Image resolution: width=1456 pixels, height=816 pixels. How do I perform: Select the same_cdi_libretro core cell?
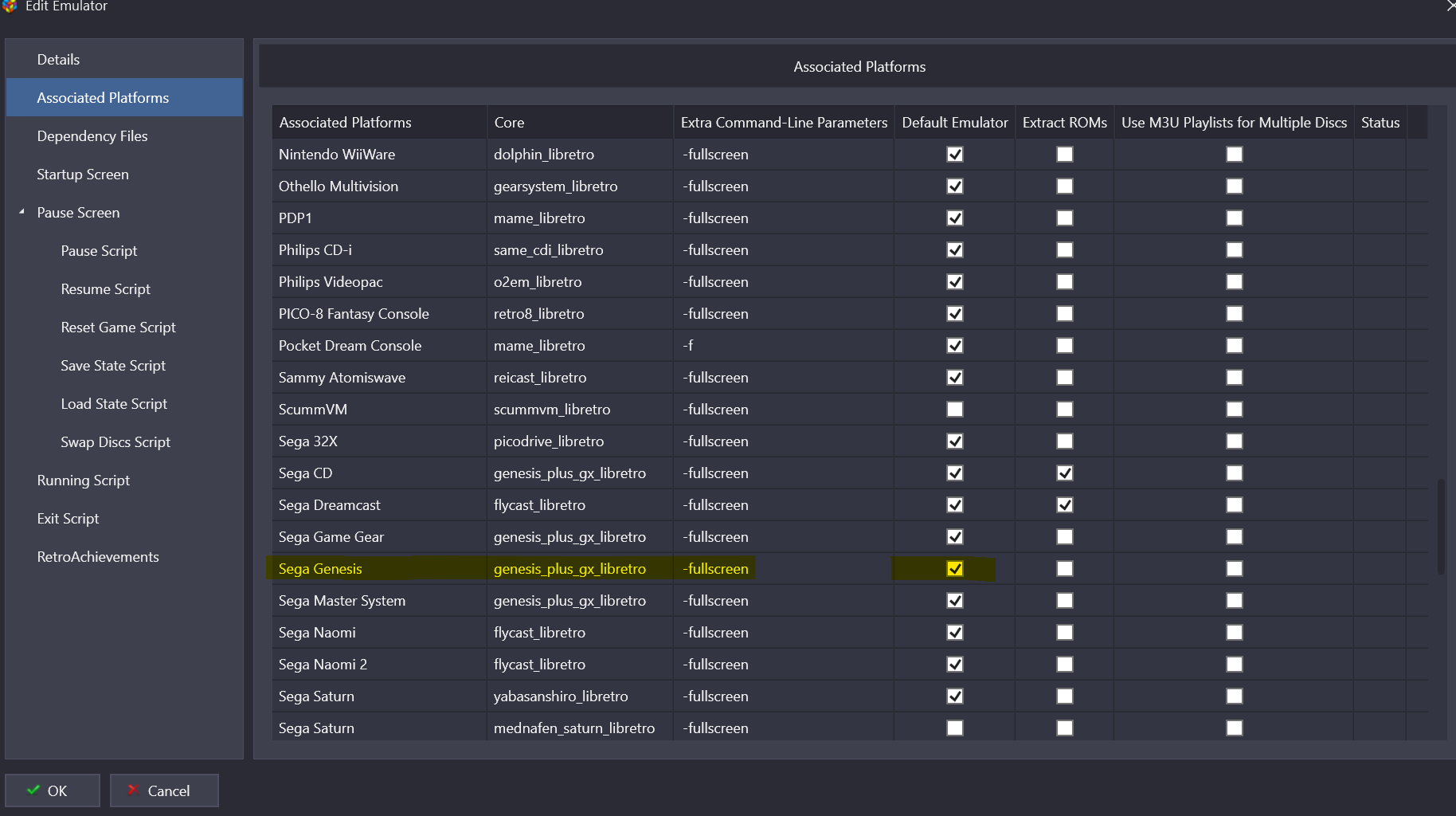(580, 250)
